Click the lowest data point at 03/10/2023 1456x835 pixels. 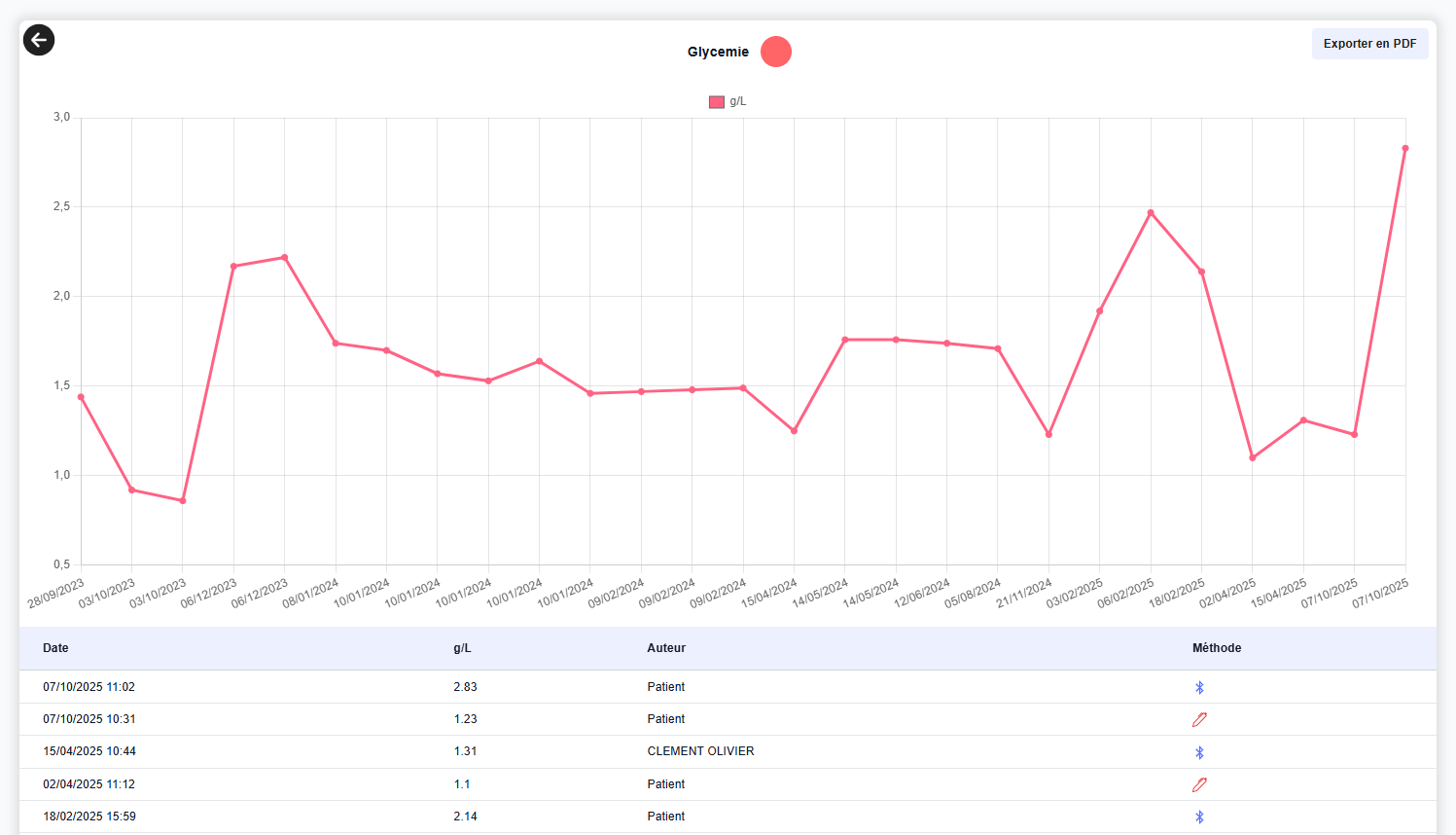(183, 501)
